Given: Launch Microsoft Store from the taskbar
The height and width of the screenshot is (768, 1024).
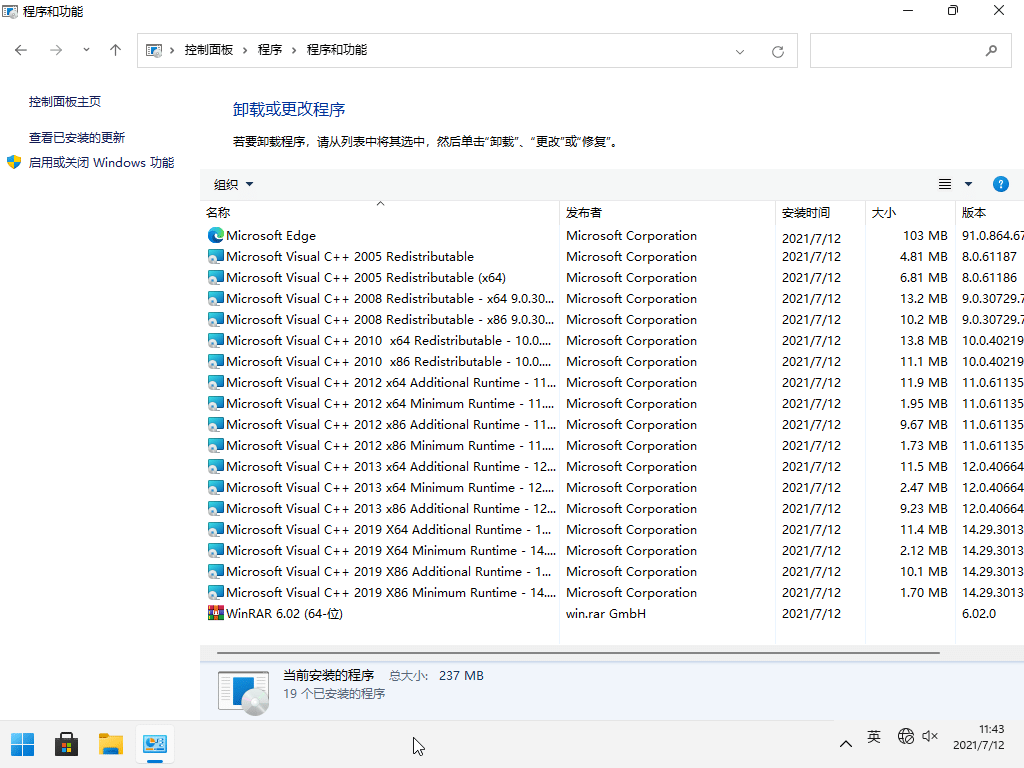Looking at the screenshot, I should [x=66, y=744].
